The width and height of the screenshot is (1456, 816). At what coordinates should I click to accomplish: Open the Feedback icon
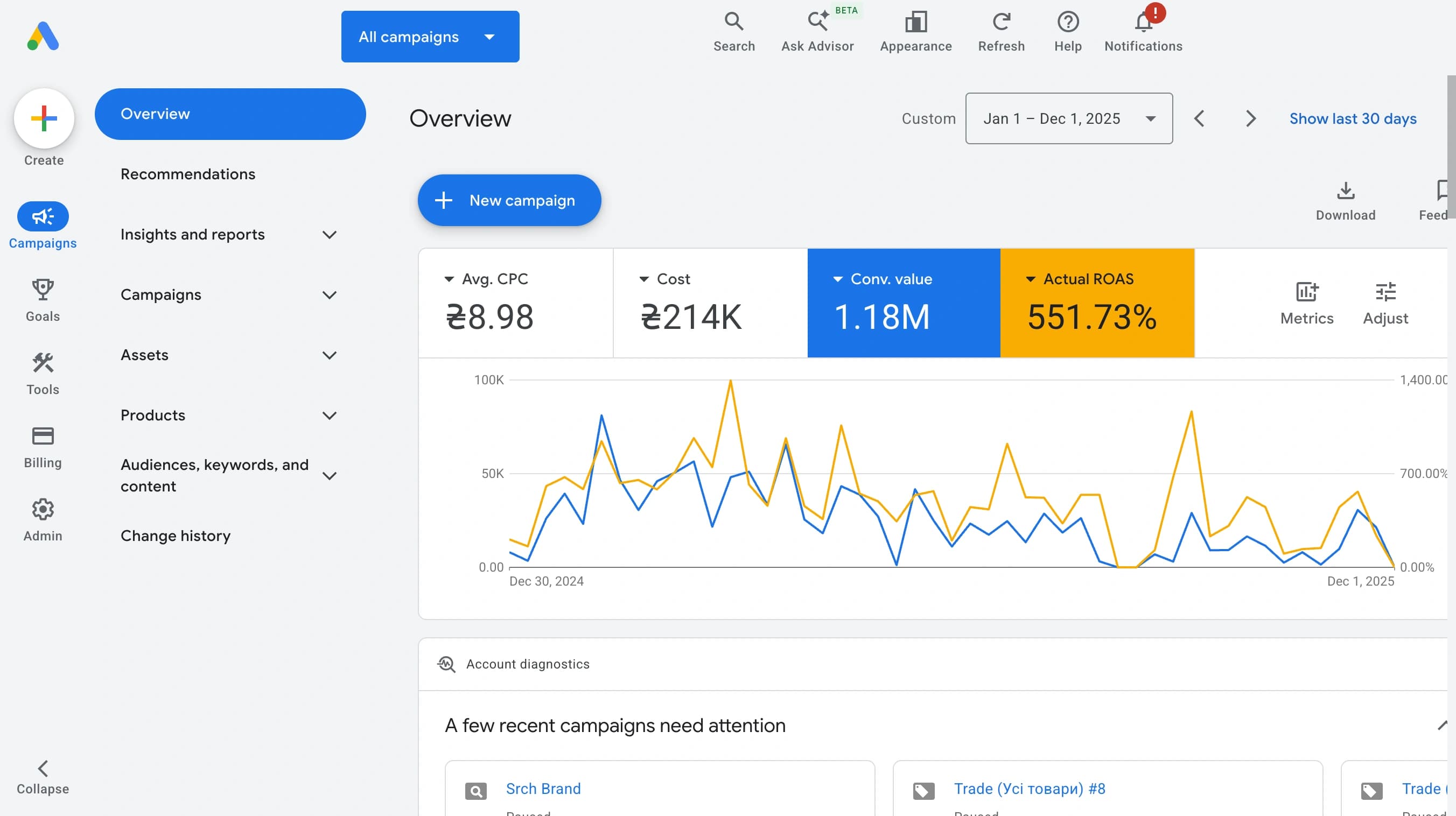(1442, 191)
